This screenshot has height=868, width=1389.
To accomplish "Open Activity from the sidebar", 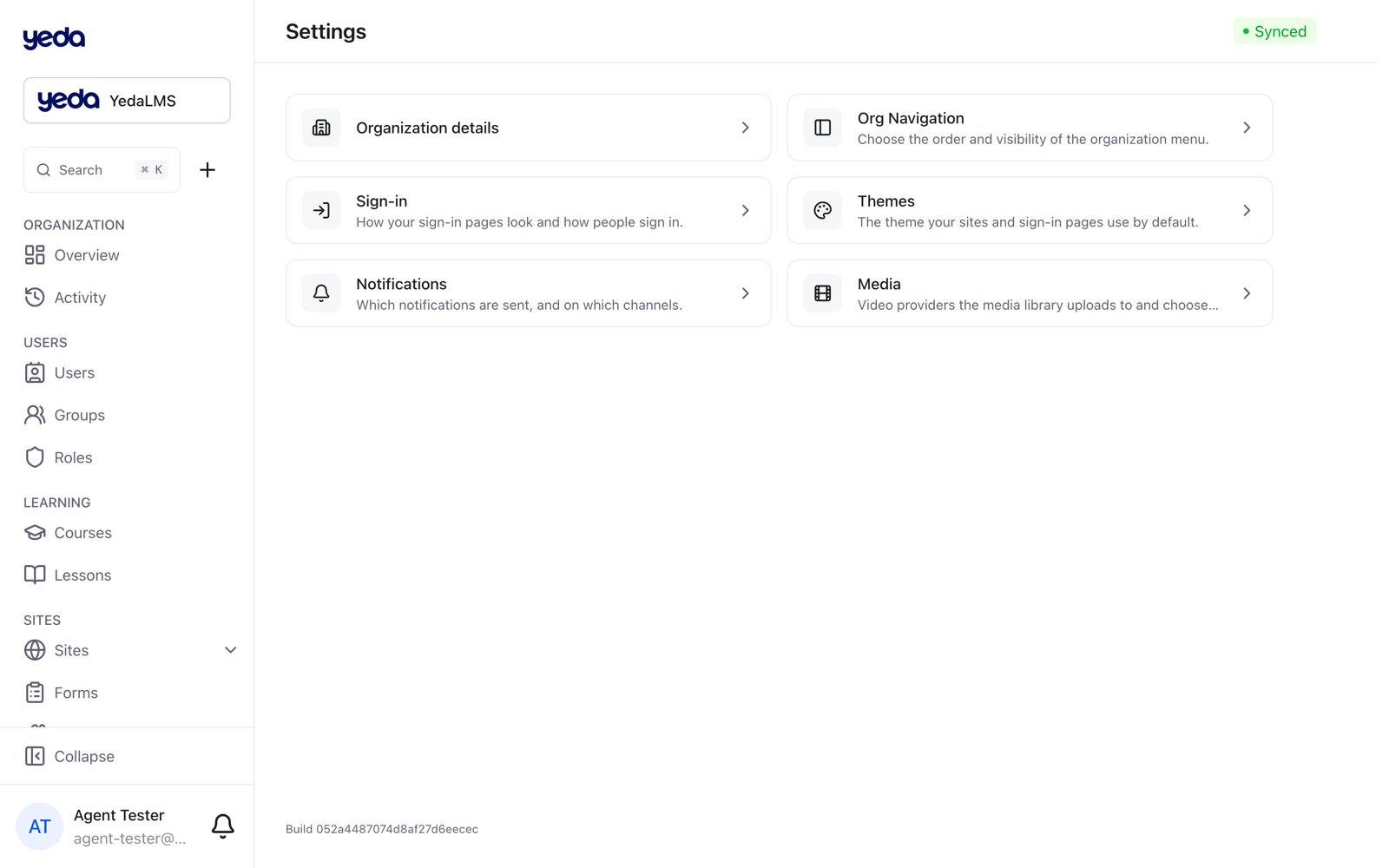I will 80,298.
